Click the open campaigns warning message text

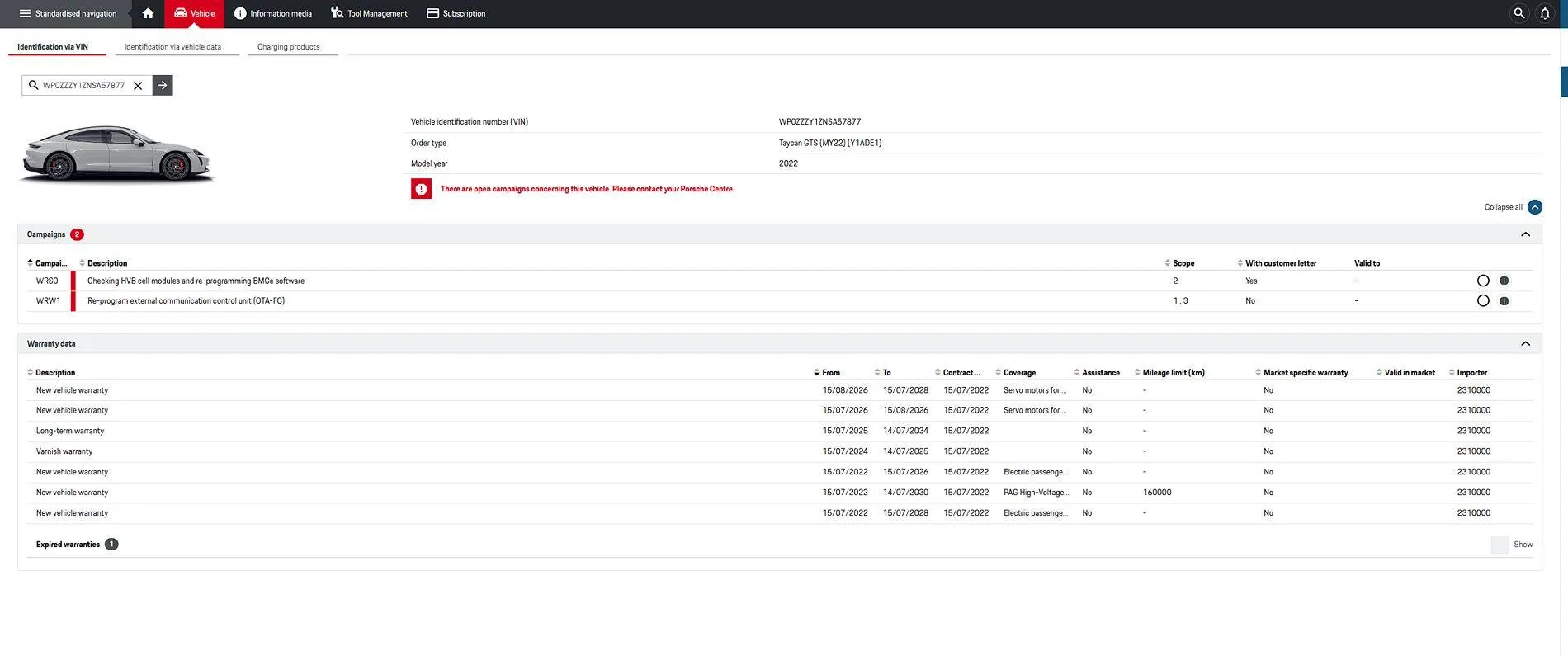(587, 189)
